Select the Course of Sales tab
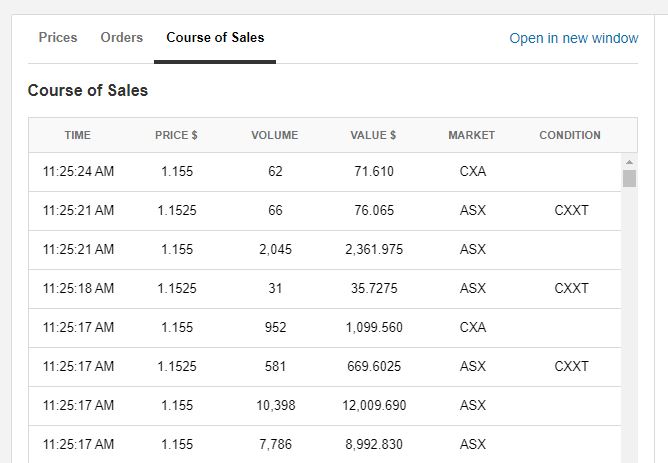 215,37
